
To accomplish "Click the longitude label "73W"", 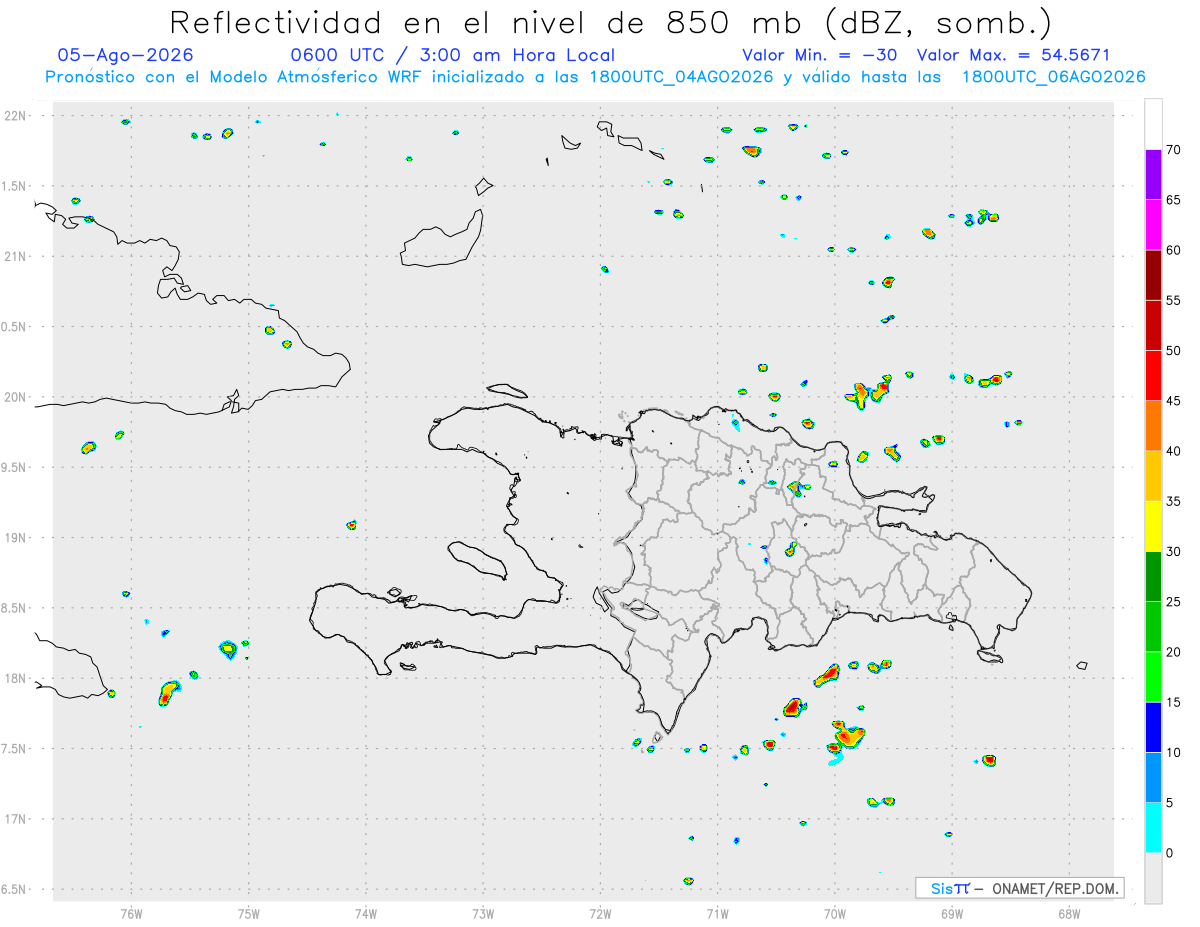I will pos(483,913).
